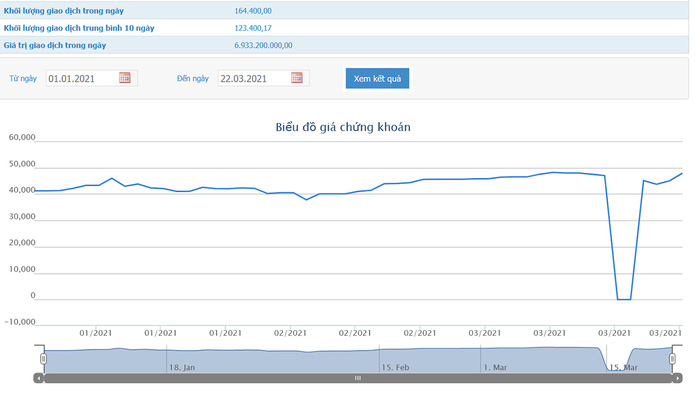
Task: Click the 18. Jan navigator marker
Action: pyautogui.click(x=181, y=367)
